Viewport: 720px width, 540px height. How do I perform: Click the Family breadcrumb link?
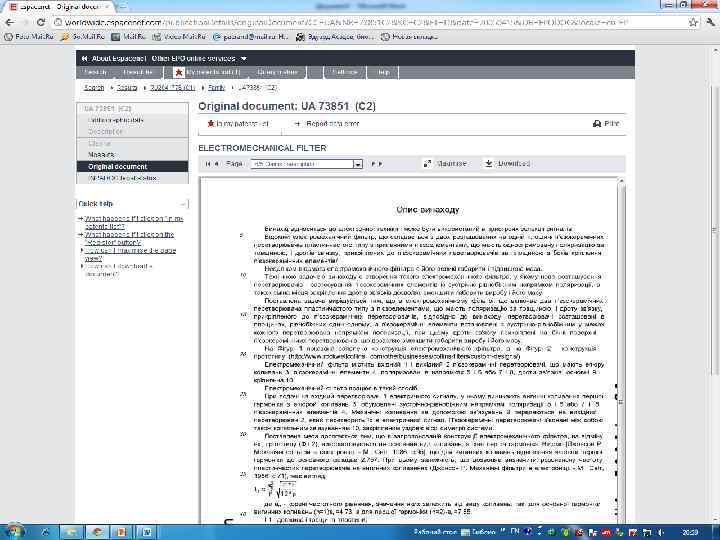[216, 87]
